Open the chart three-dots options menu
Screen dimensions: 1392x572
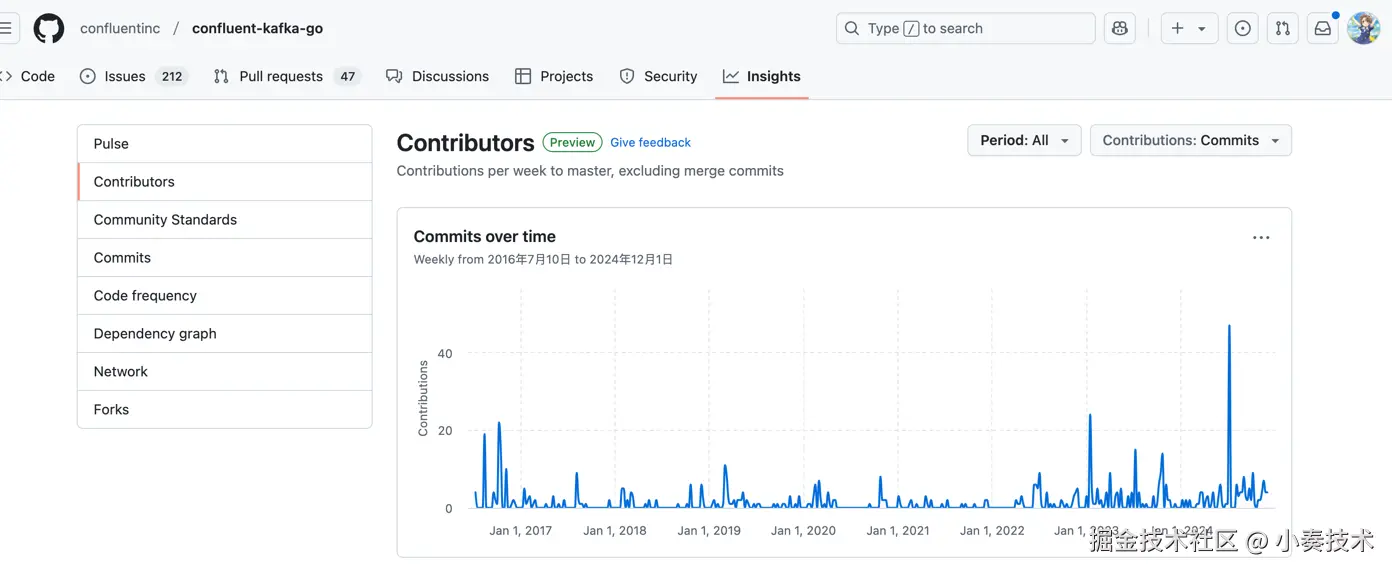click(x=1261, y=238)
